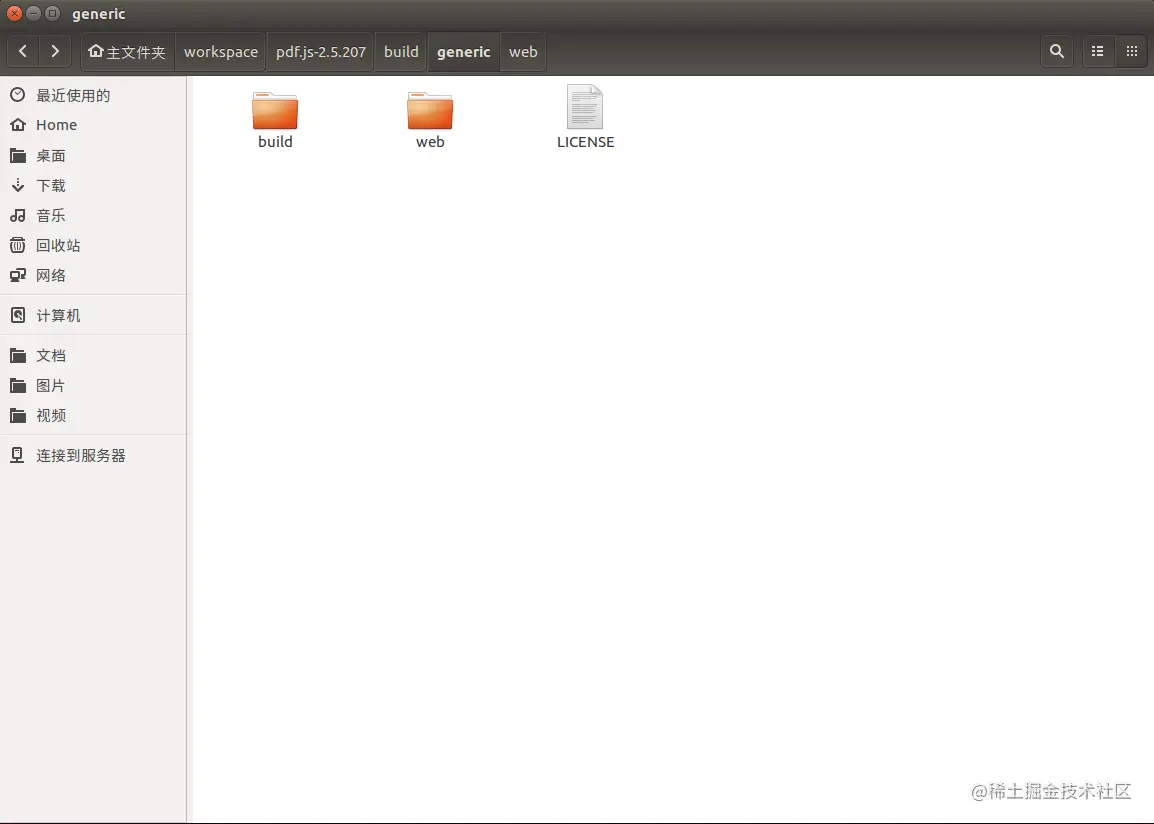Jump to workspace in path bar
This screenshot has width=1154, height=824.
point(221,52)
